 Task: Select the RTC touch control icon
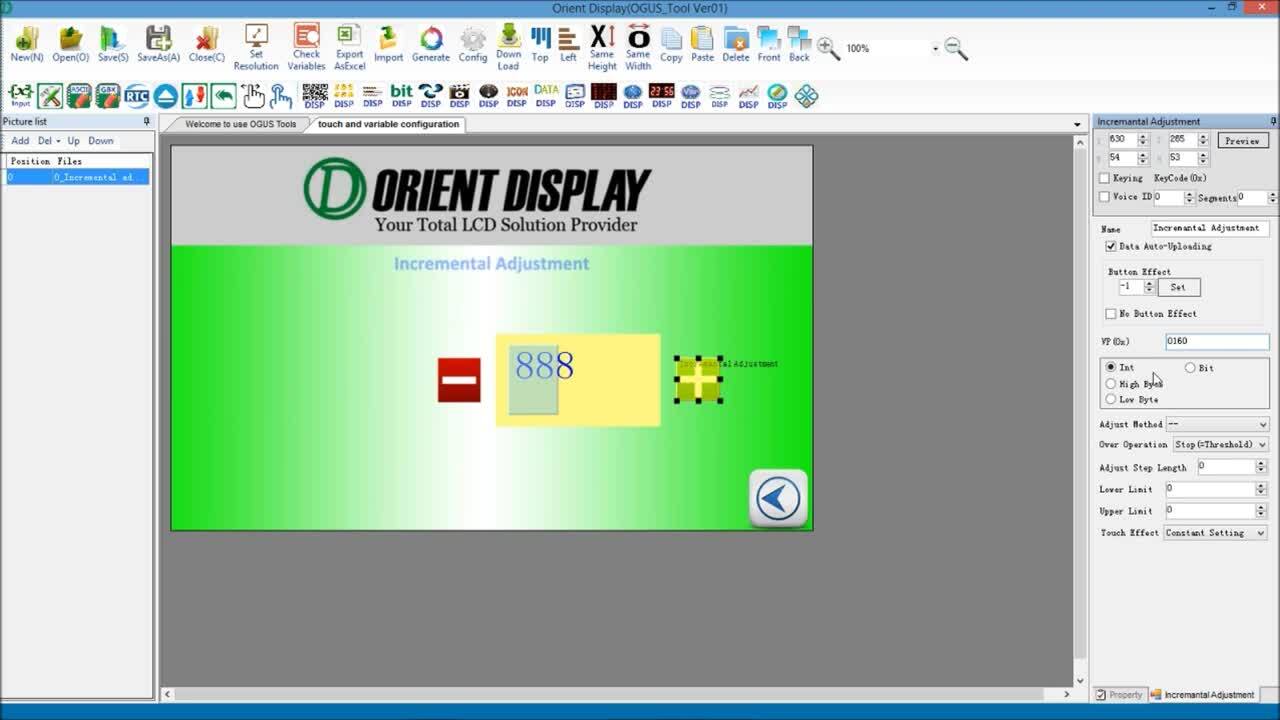[136, 96]
